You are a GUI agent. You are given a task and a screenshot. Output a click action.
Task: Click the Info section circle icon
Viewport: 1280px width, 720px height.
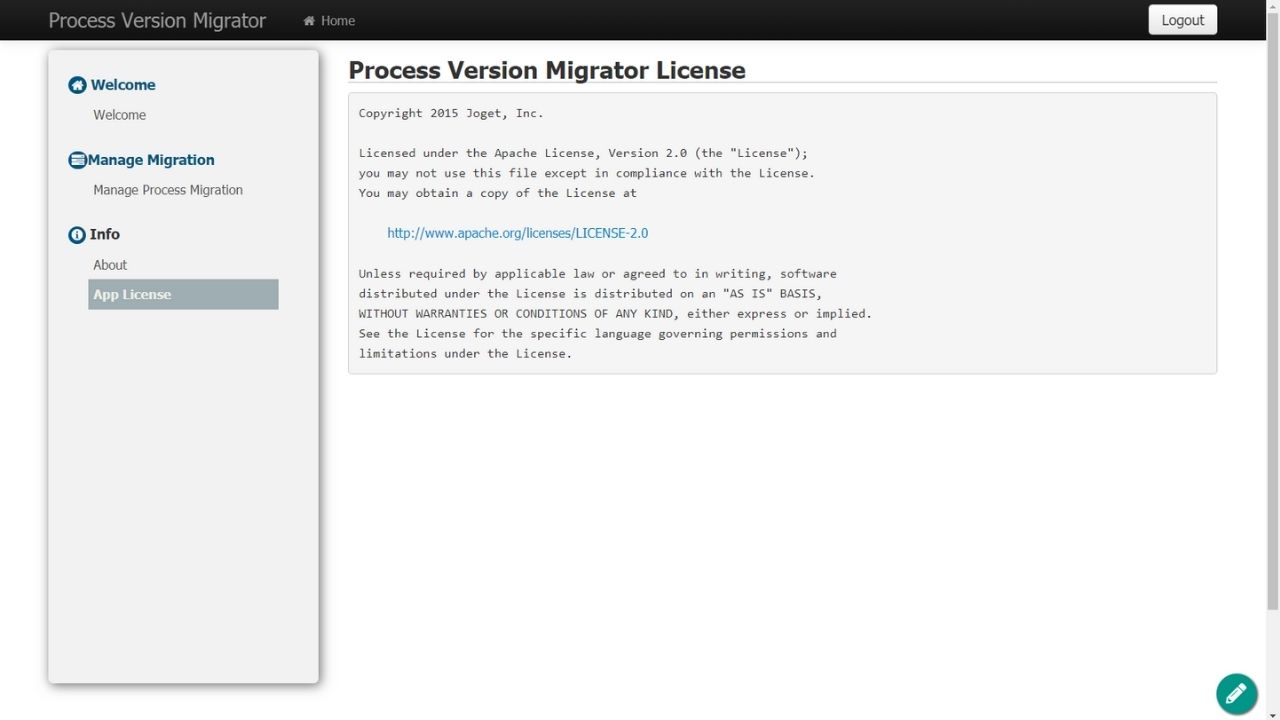pos(77,235)
